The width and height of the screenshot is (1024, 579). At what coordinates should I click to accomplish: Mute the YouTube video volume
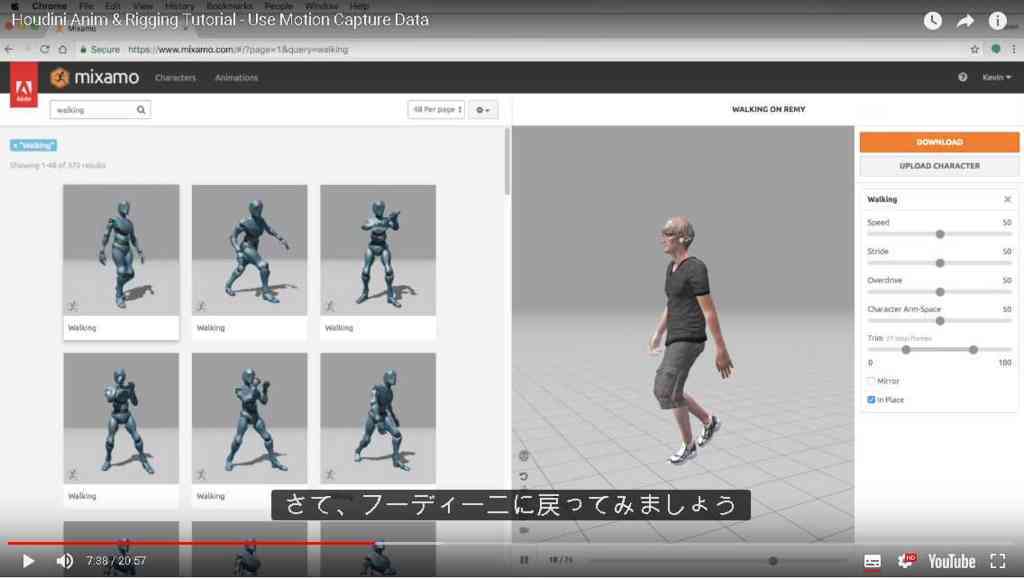click(64, 561)
